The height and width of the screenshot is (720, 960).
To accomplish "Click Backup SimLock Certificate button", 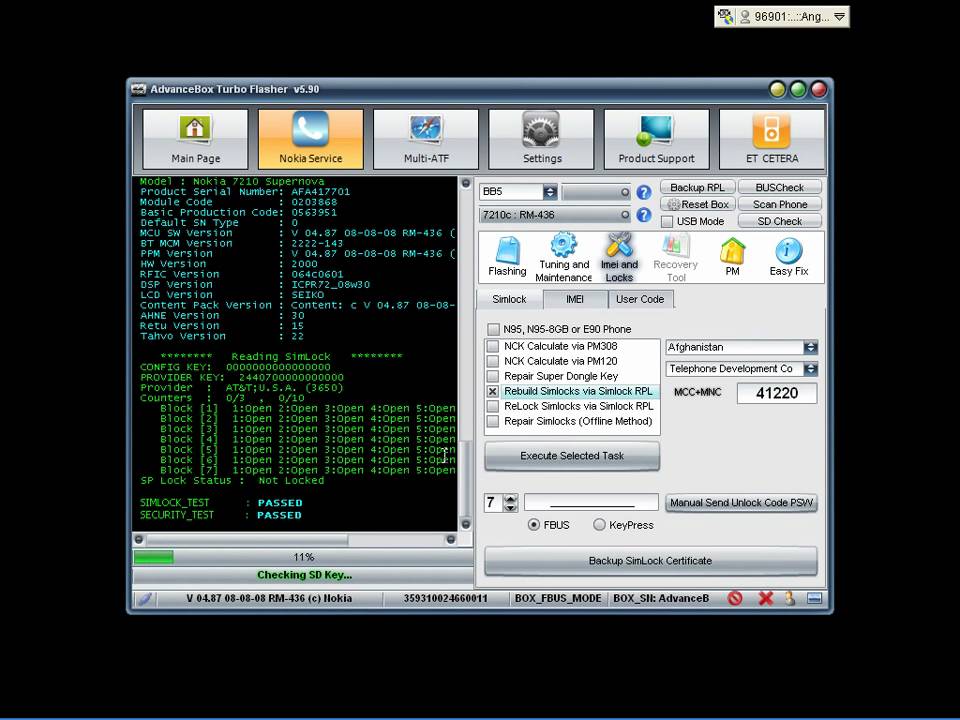I will pyautogui.click(x=650, y=561).
